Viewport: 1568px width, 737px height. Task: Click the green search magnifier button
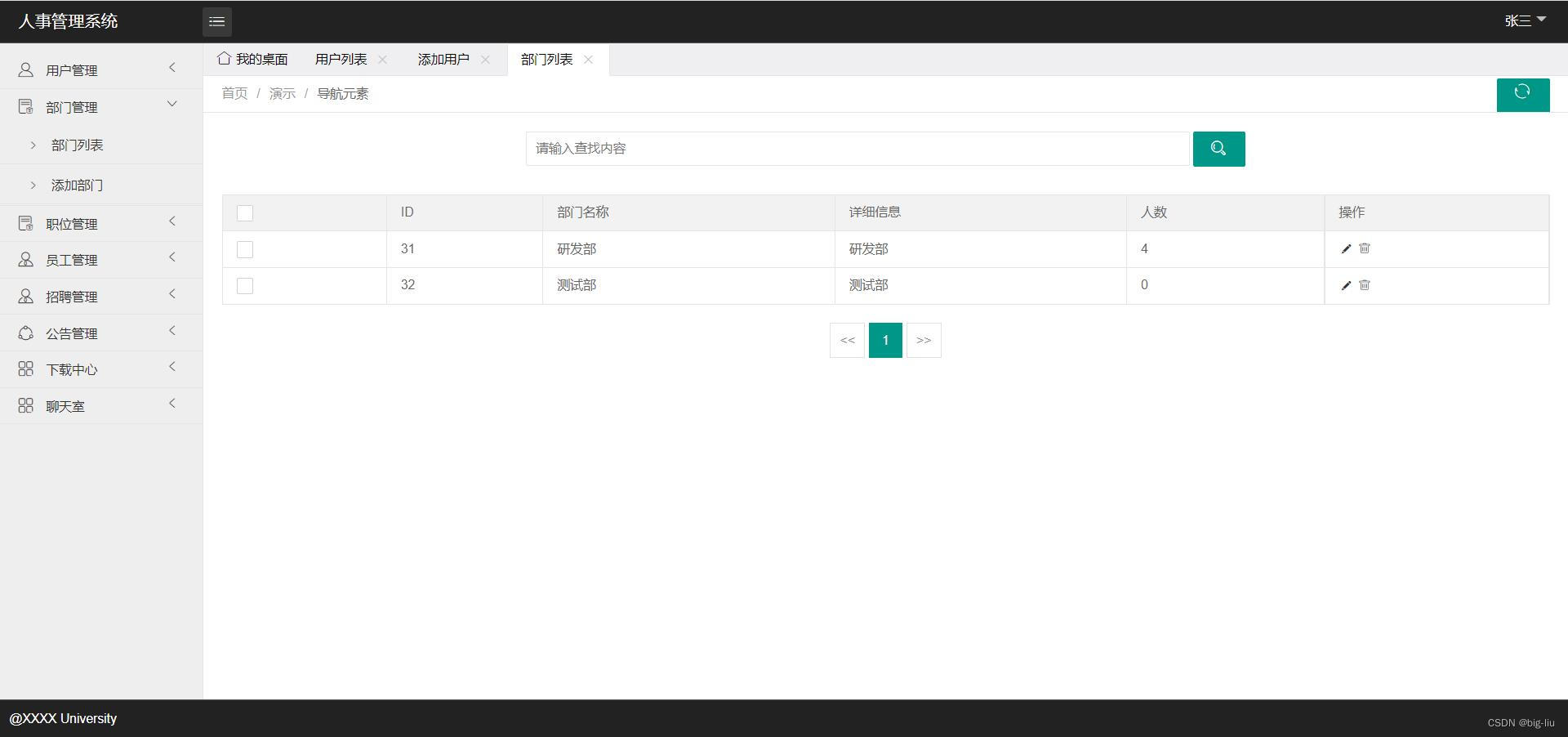pos(1218,149)
